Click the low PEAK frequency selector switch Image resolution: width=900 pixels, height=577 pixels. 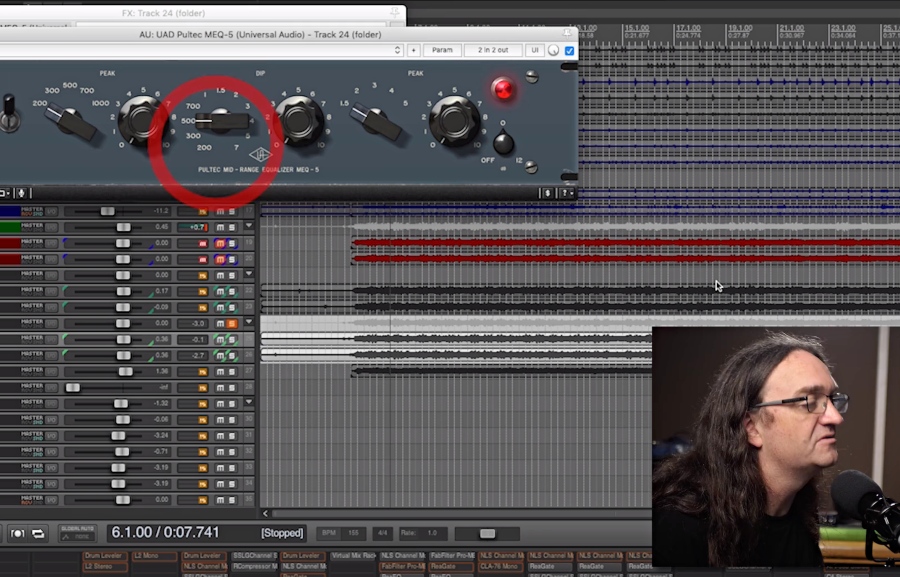coord(72,120)
